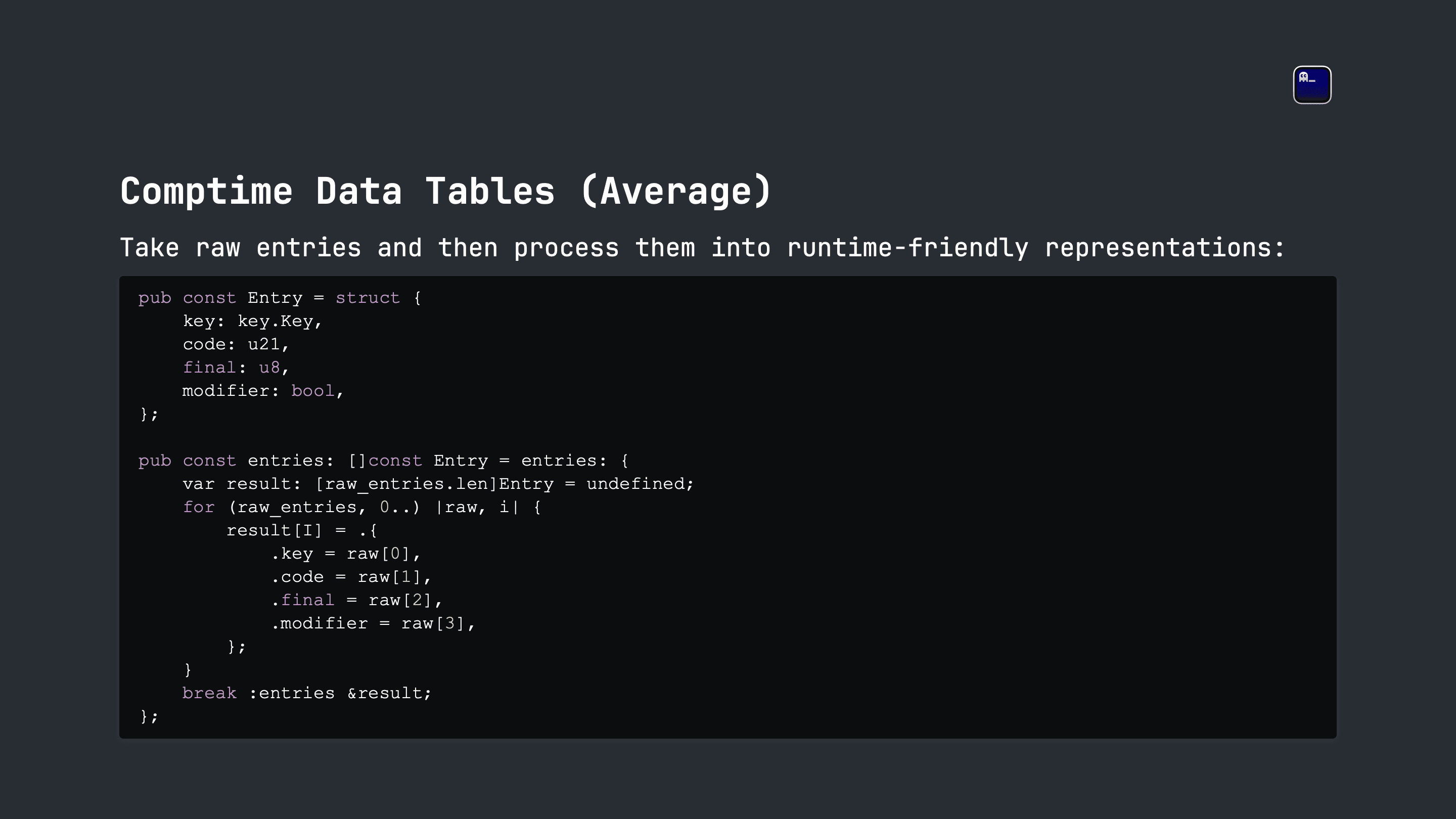Viewport: 1456px width, 819px height.
Task: Click the slide title Comptime Data Tables
Action: pyautogui.click(x=337, y=191)
